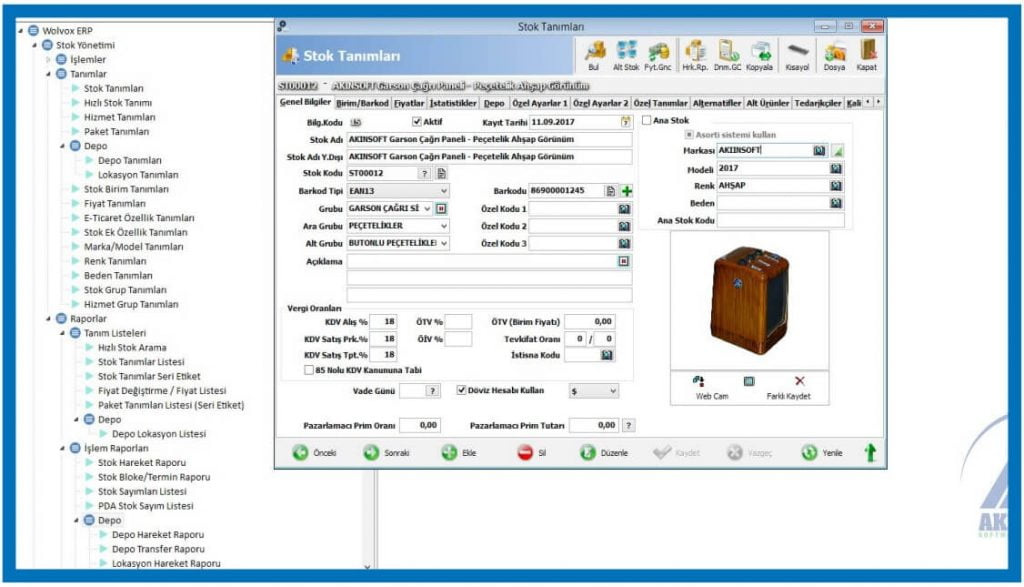The image size is (1024, 587).
Task: Open Stok Hareket Raporu in tree
Action: pos(142,463)
